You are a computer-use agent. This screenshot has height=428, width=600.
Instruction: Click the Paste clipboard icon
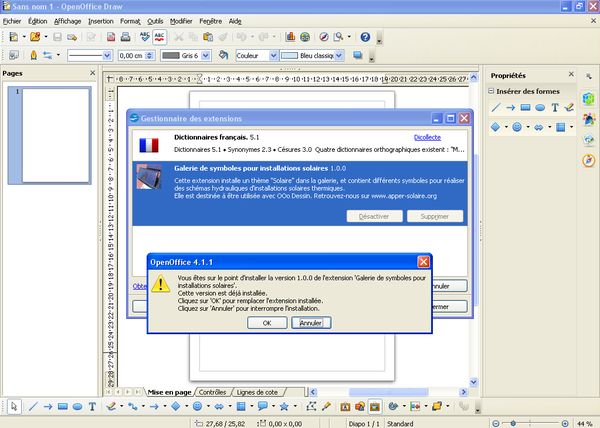tap(208, 37)
